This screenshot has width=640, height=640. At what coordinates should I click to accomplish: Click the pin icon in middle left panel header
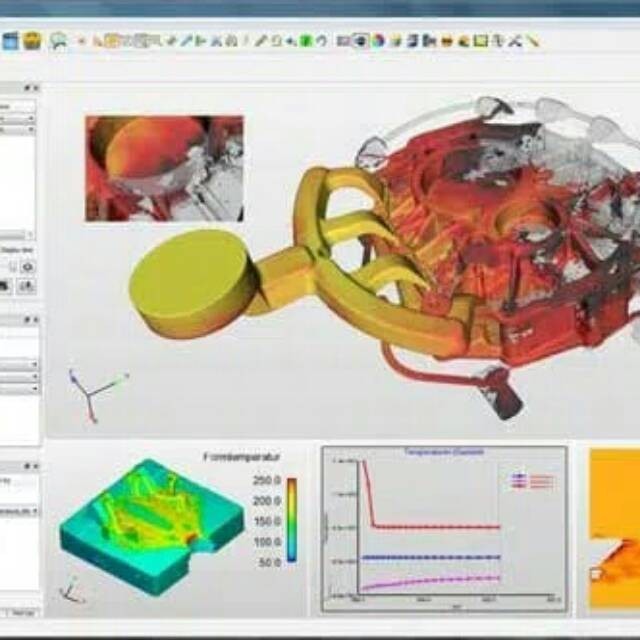27,320
